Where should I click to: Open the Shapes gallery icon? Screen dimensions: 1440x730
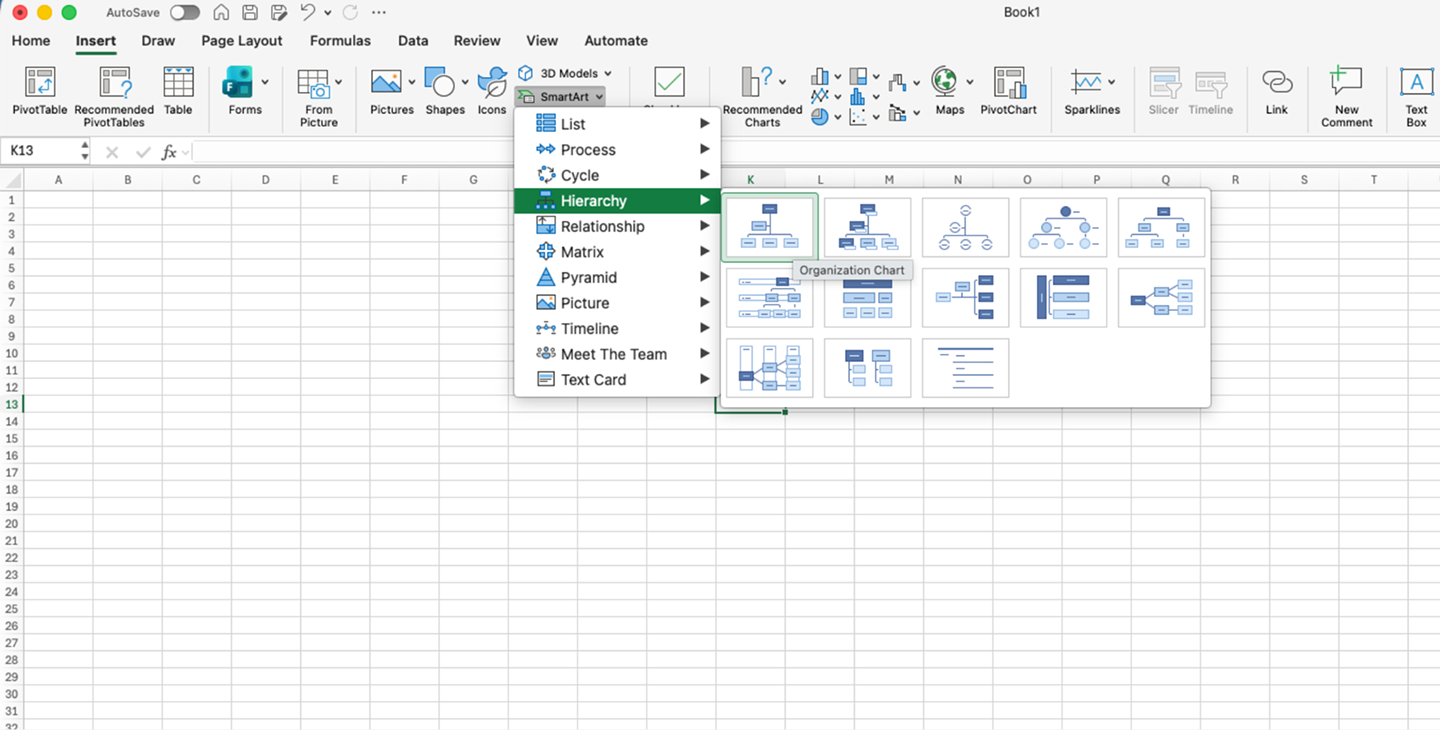(x=440, y=83)
